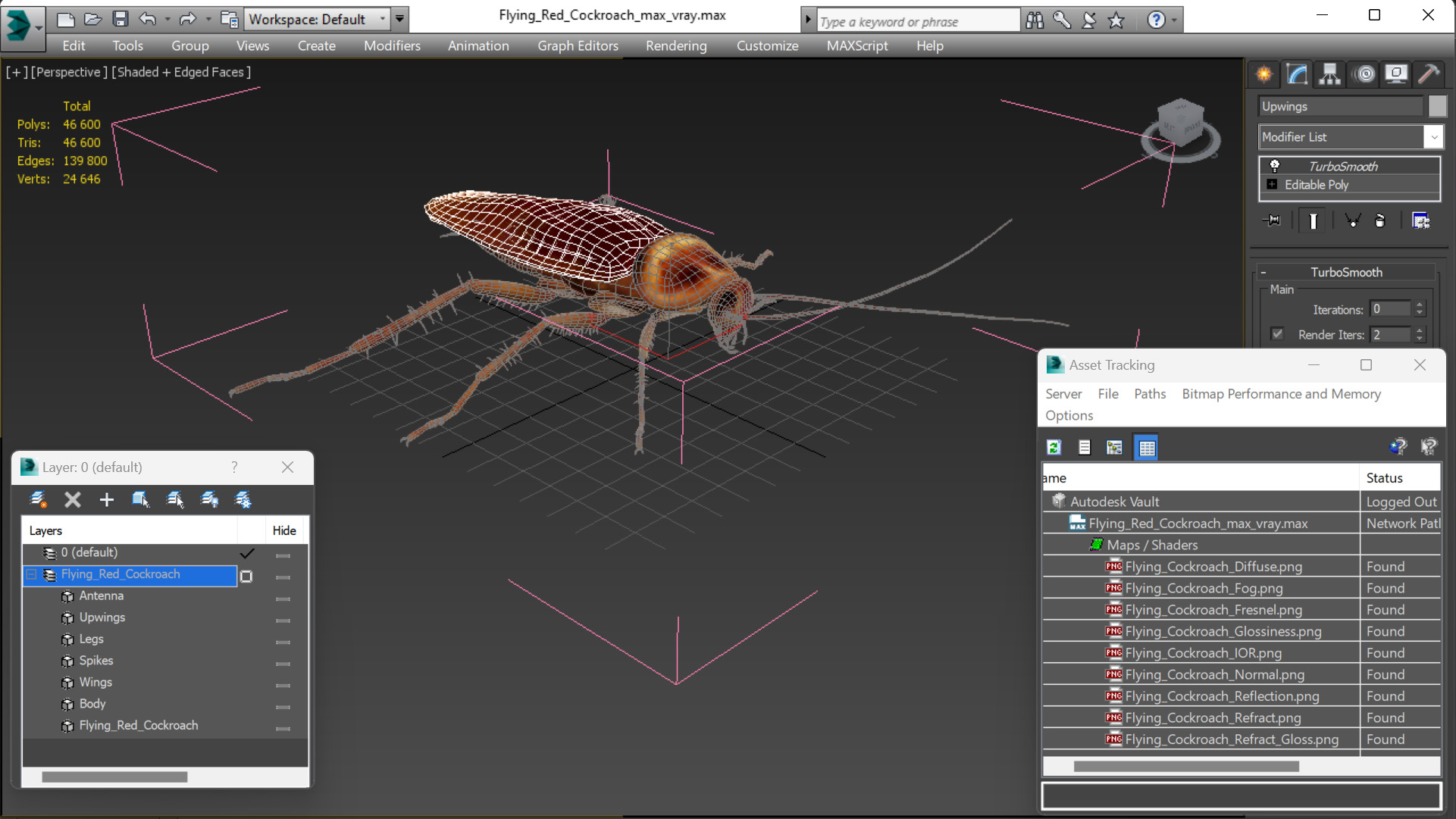Click the Delete layer X icon
The height and width of the screenshot is (819, 1456).
73,499
